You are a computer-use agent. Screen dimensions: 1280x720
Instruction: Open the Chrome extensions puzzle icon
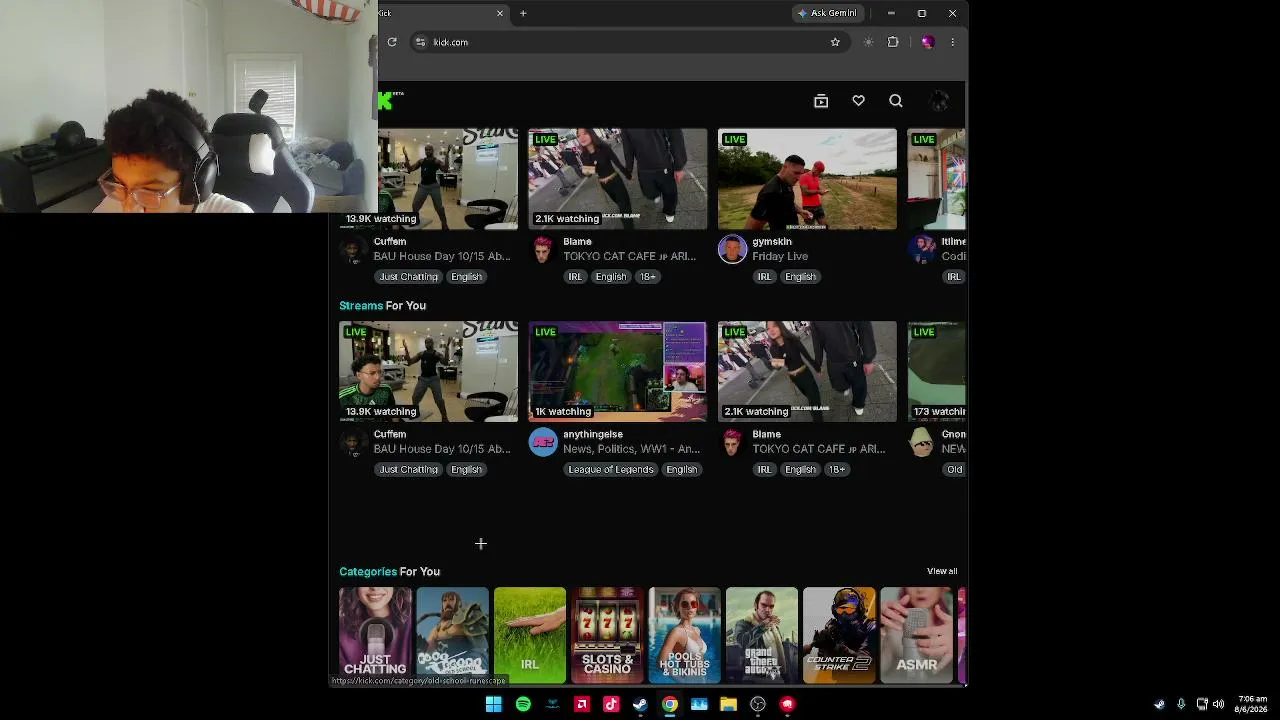pyautogui.click(x=893, y=42)
